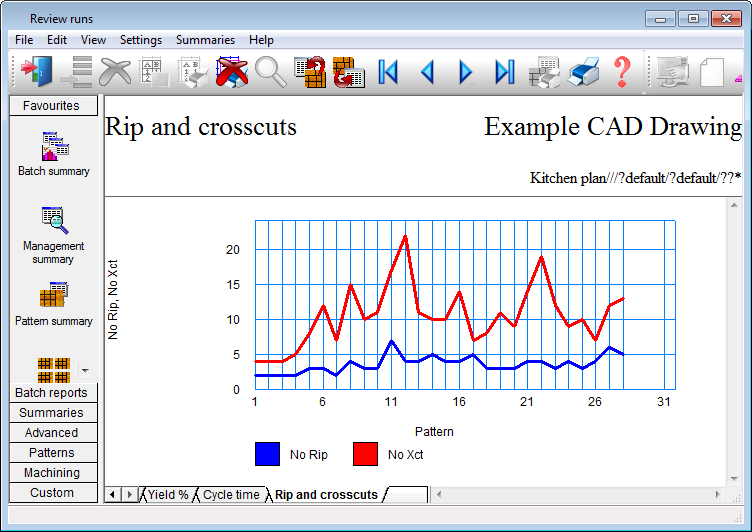Open Management summary in Favourites

click(x=54, y=235)
